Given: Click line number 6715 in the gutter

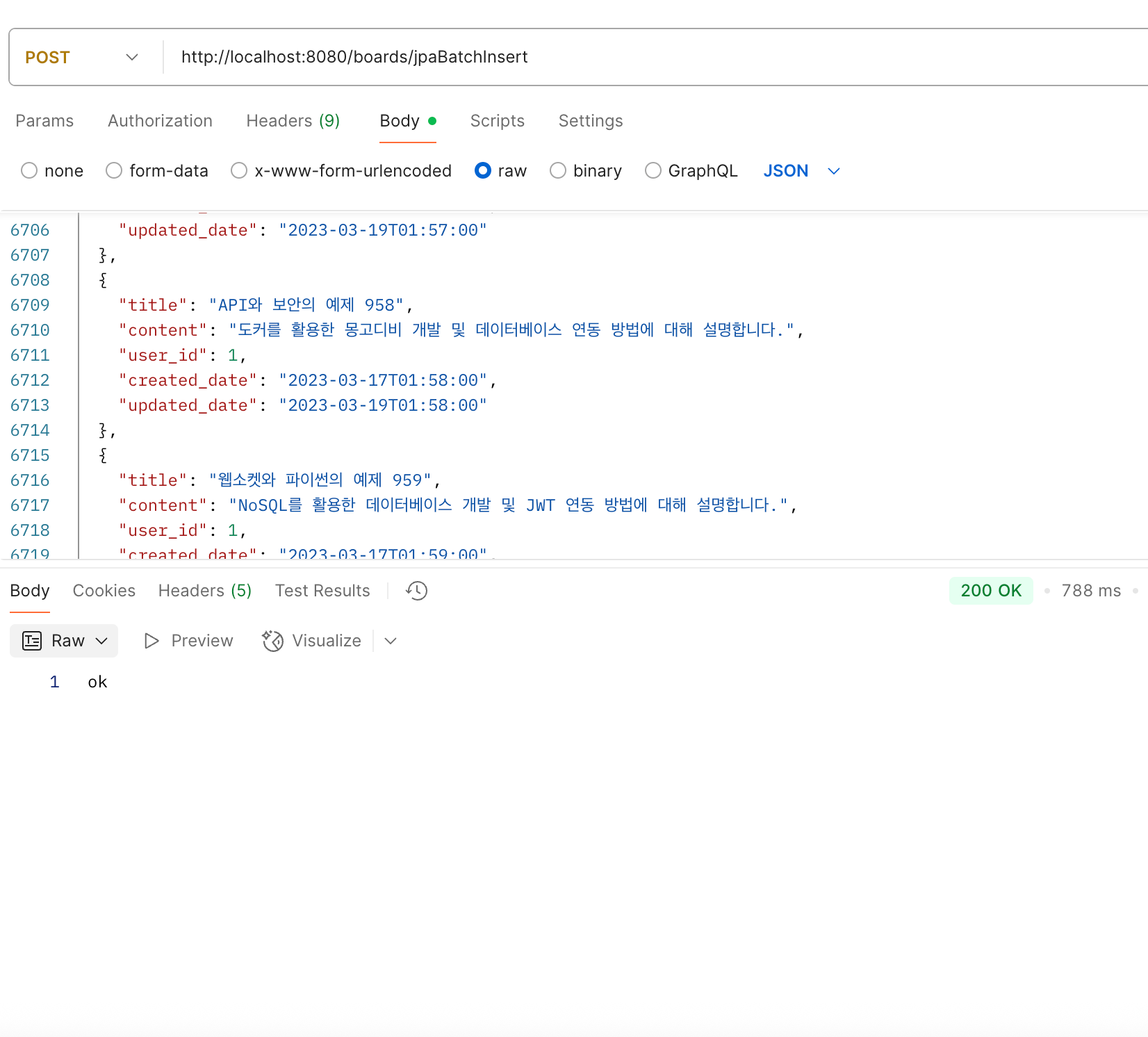Looking at the screenshot, I should pyautogui.click(x=30, y=455).
